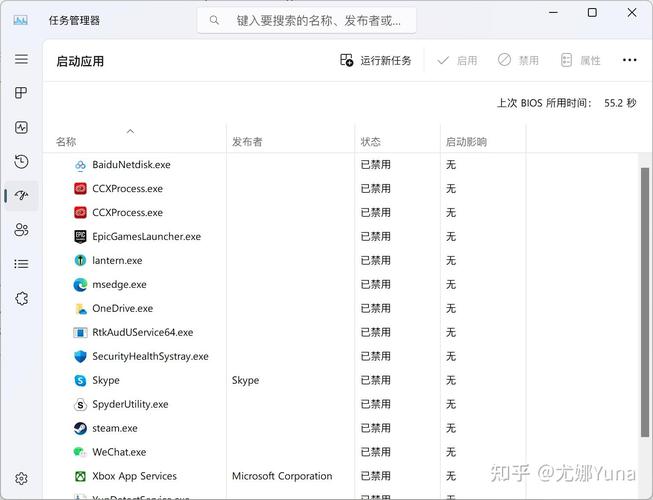
Task: Click the SpyderUtility.exe icon
Action: pyautogui.click(x=80, y=404)
